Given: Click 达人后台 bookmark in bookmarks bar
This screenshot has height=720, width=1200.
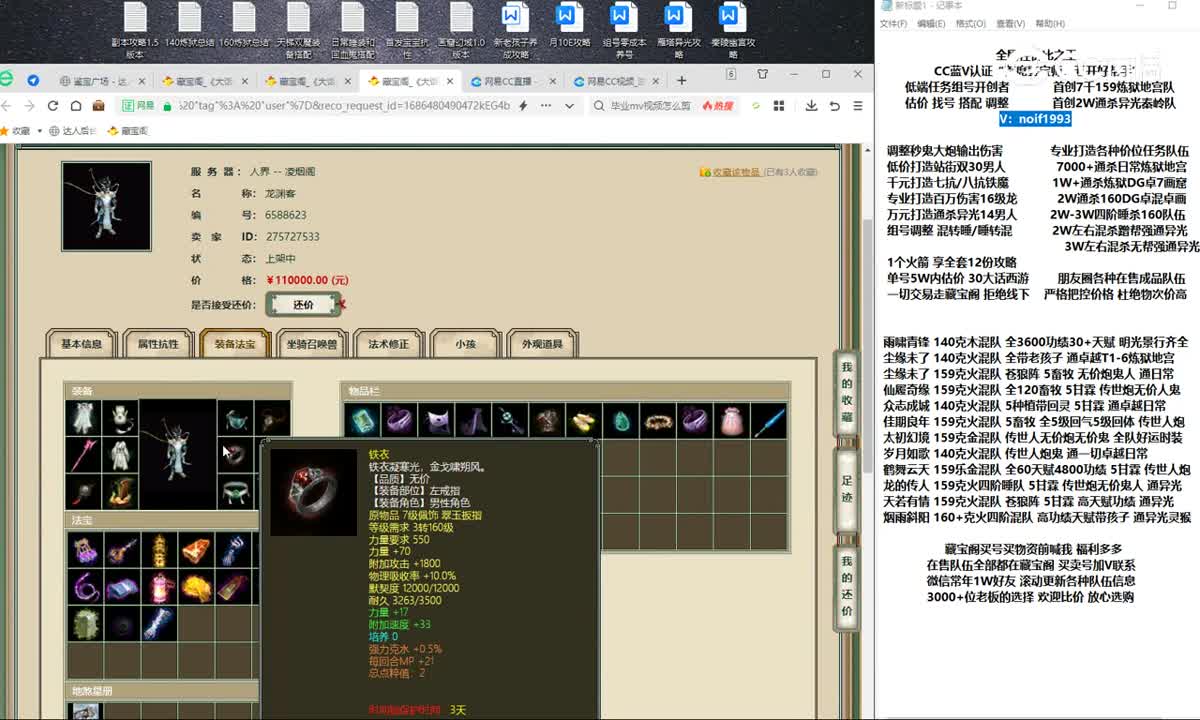Looking at the screenshot, I should point(72,130).
